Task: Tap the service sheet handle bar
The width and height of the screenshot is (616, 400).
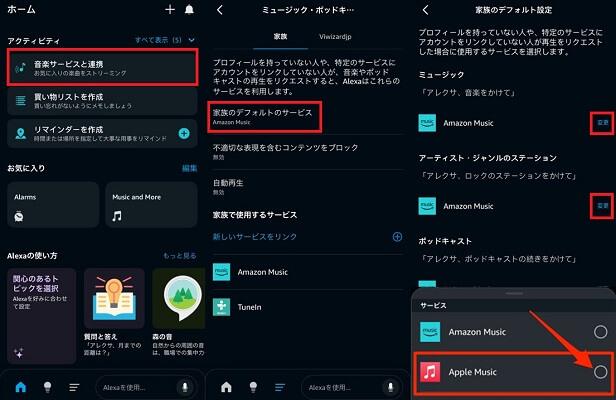Action: [514, 294]
